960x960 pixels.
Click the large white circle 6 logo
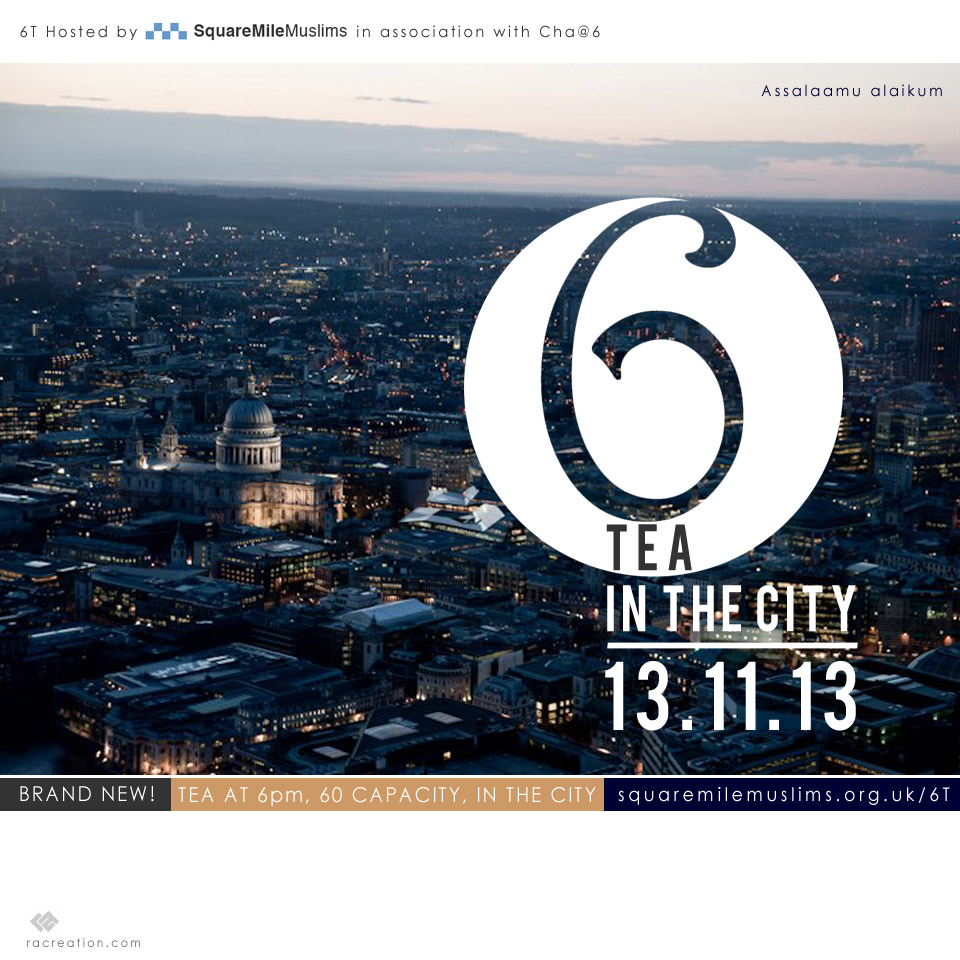coord(653,385)
